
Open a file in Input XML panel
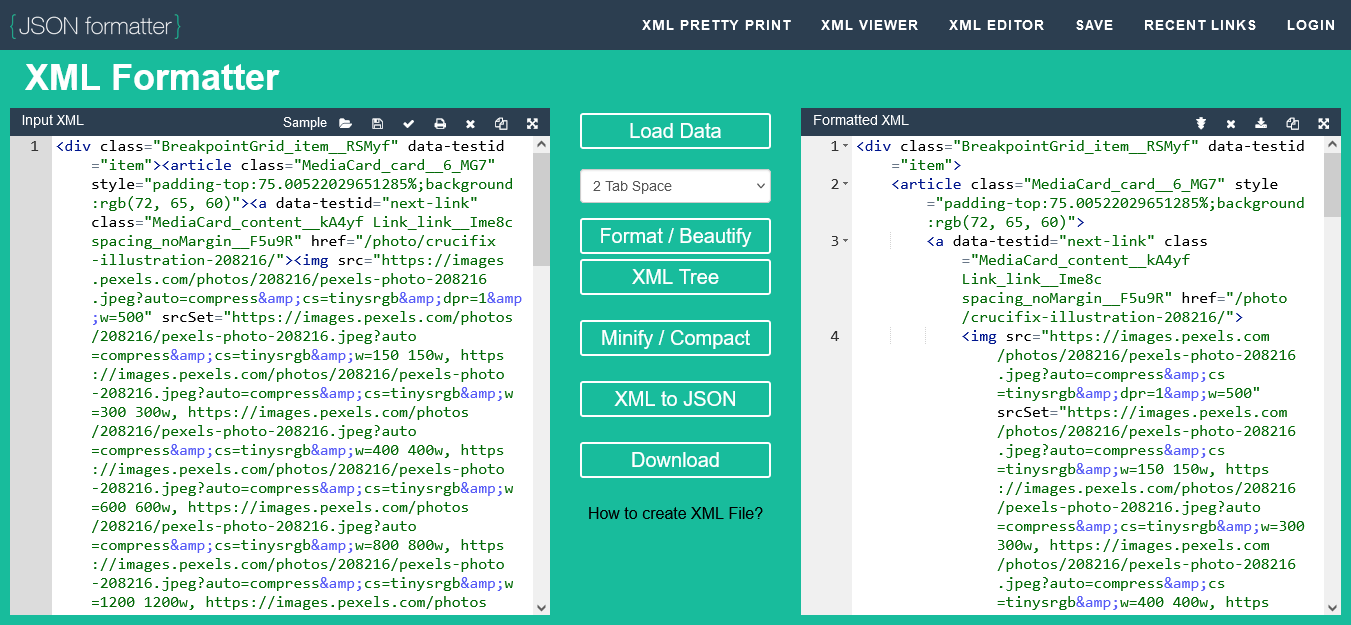(x=345, y=123)
